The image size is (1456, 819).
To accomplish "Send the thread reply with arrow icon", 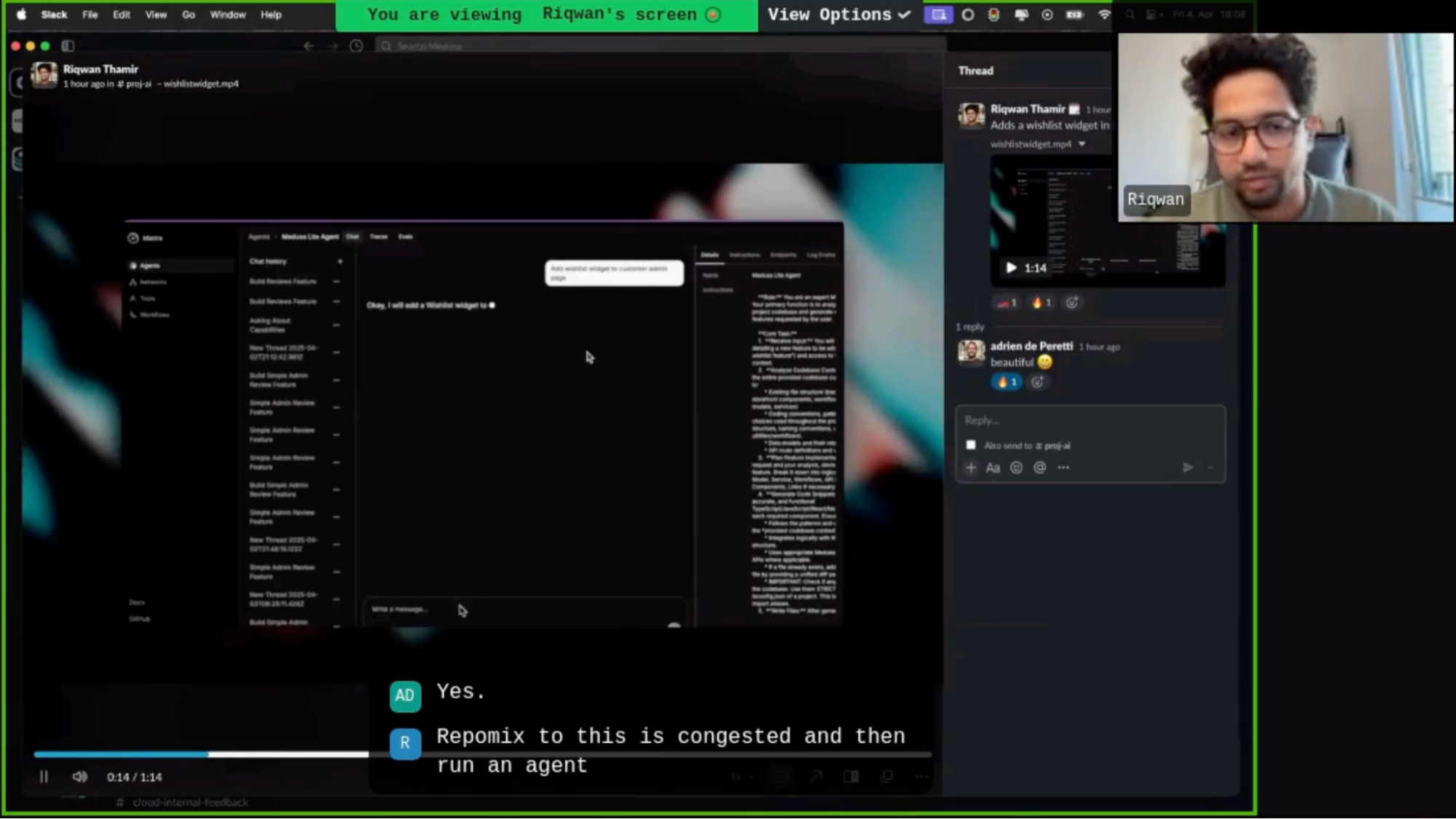I will click(1187, 467).
